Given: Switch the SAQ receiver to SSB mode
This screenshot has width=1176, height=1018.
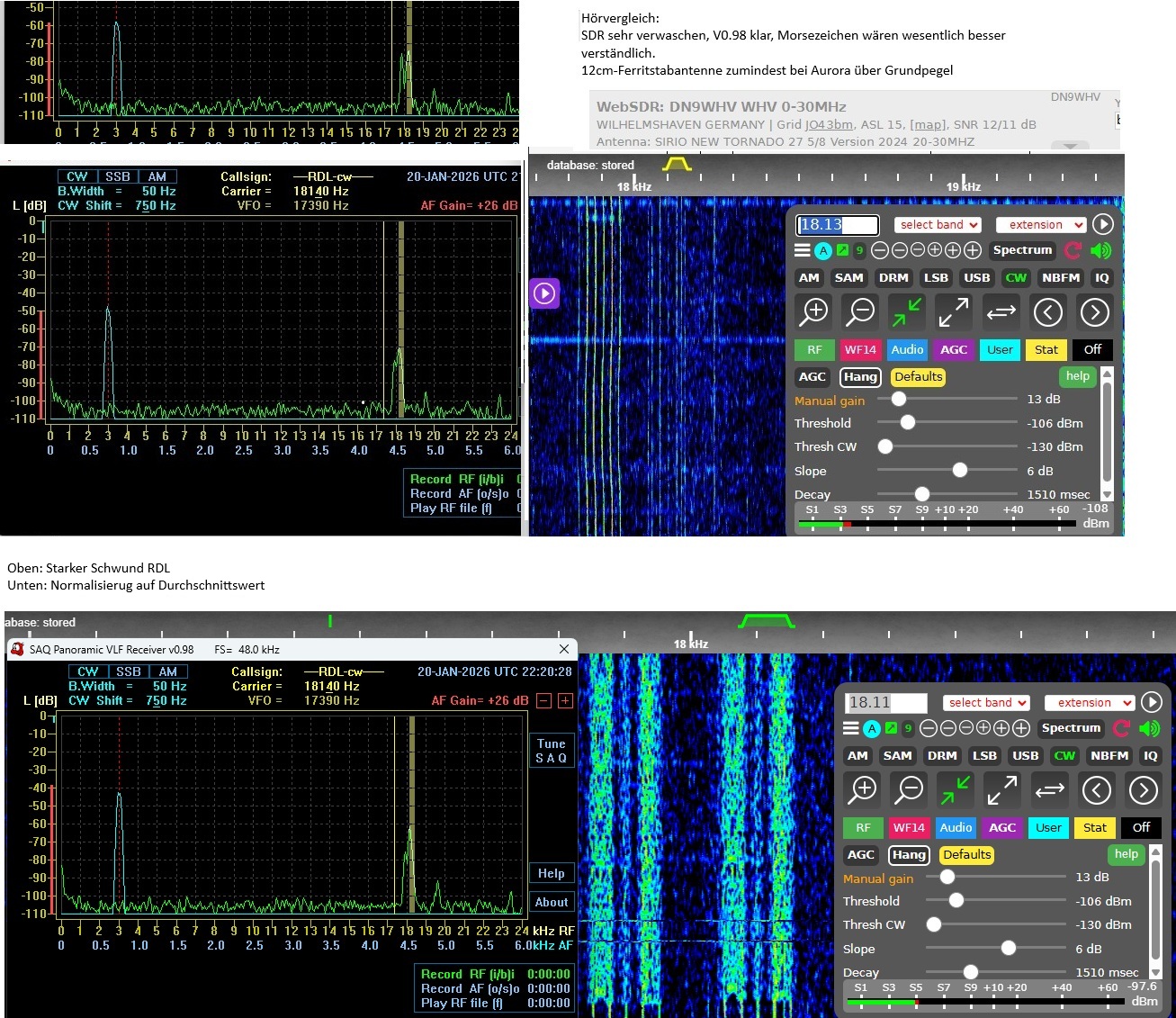Looking at the screenshot, I should 129,671.
